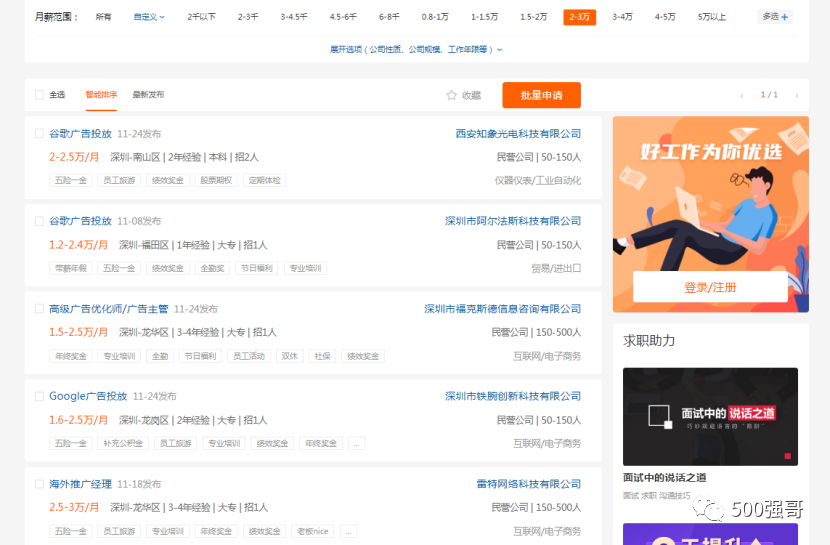Screen dimensions: 830x545
Task: Click 求职助力 section heading
Action: pos(649,340)
